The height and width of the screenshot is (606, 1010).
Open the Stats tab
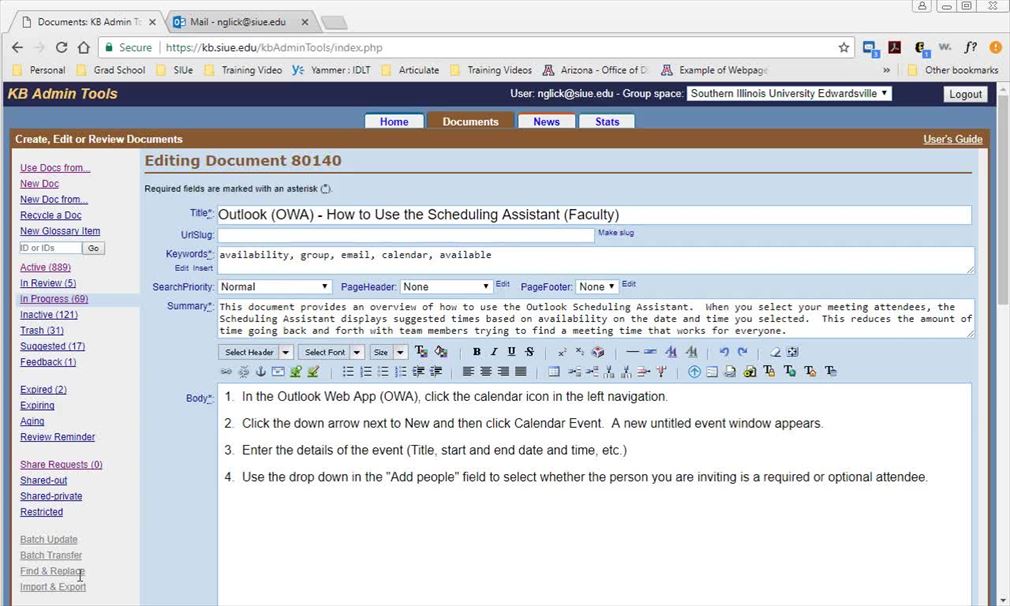coord(607,121)
